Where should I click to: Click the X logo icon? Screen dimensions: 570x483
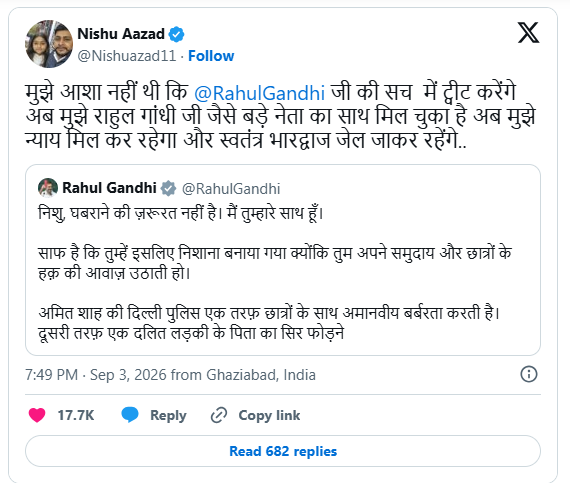pos(529,33)
